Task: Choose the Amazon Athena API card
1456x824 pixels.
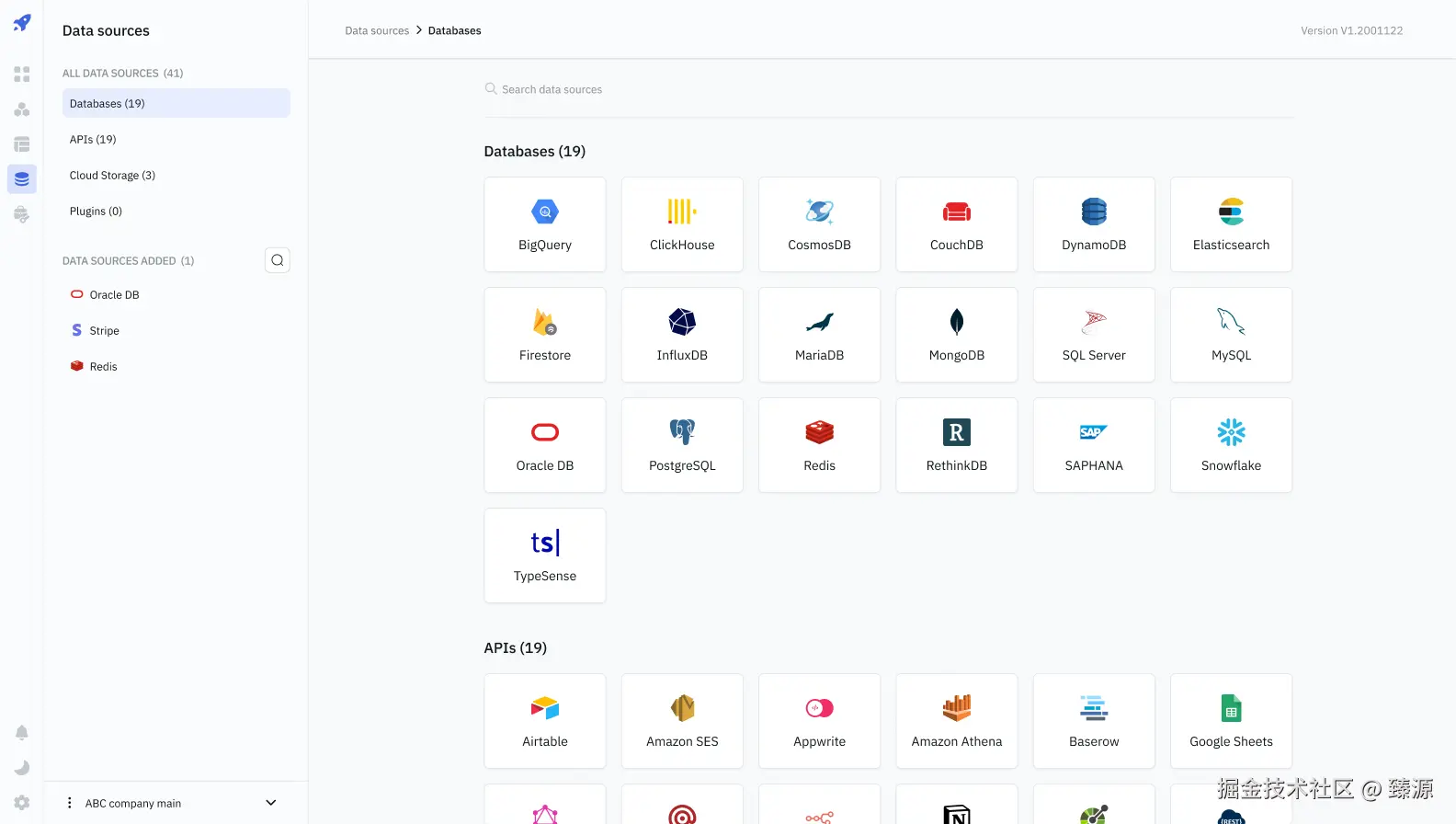Action: click(x=957, y=721)
